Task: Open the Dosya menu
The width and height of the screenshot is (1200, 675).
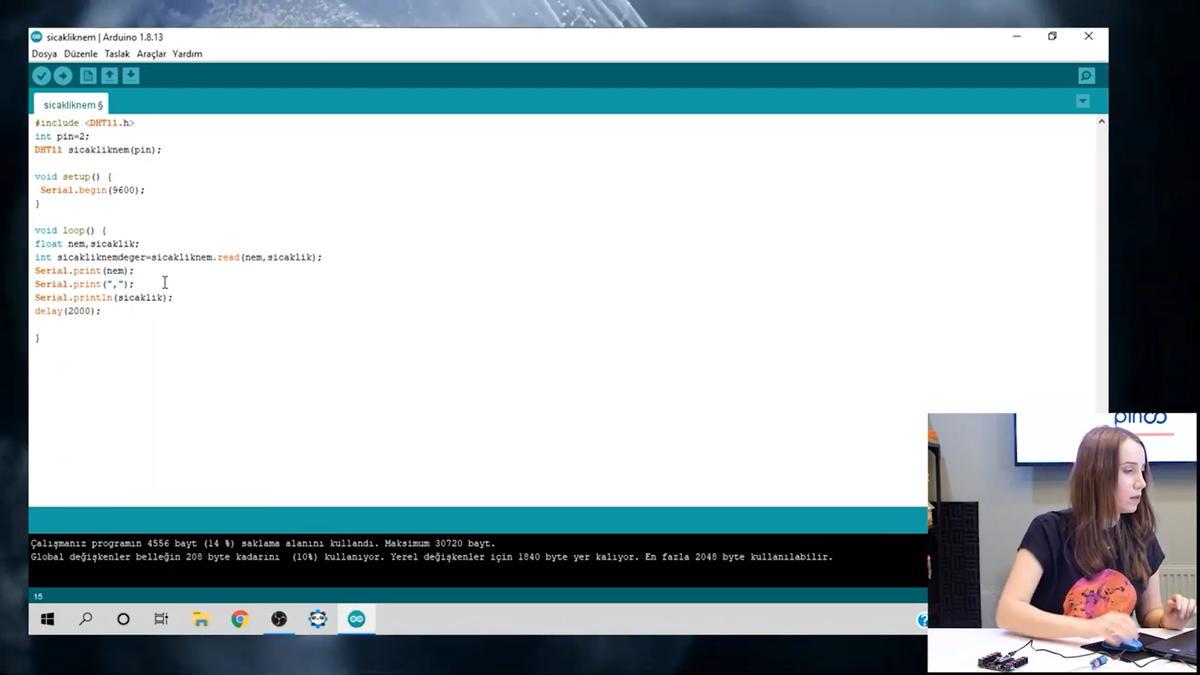Action: (44, 54)
